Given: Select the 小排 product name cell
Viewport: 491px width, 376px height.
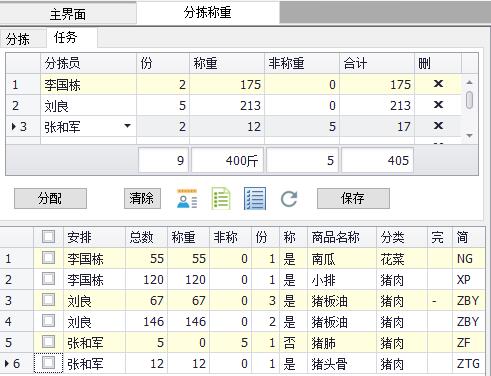Looking at the screenshot, I should tap(342, 279).
